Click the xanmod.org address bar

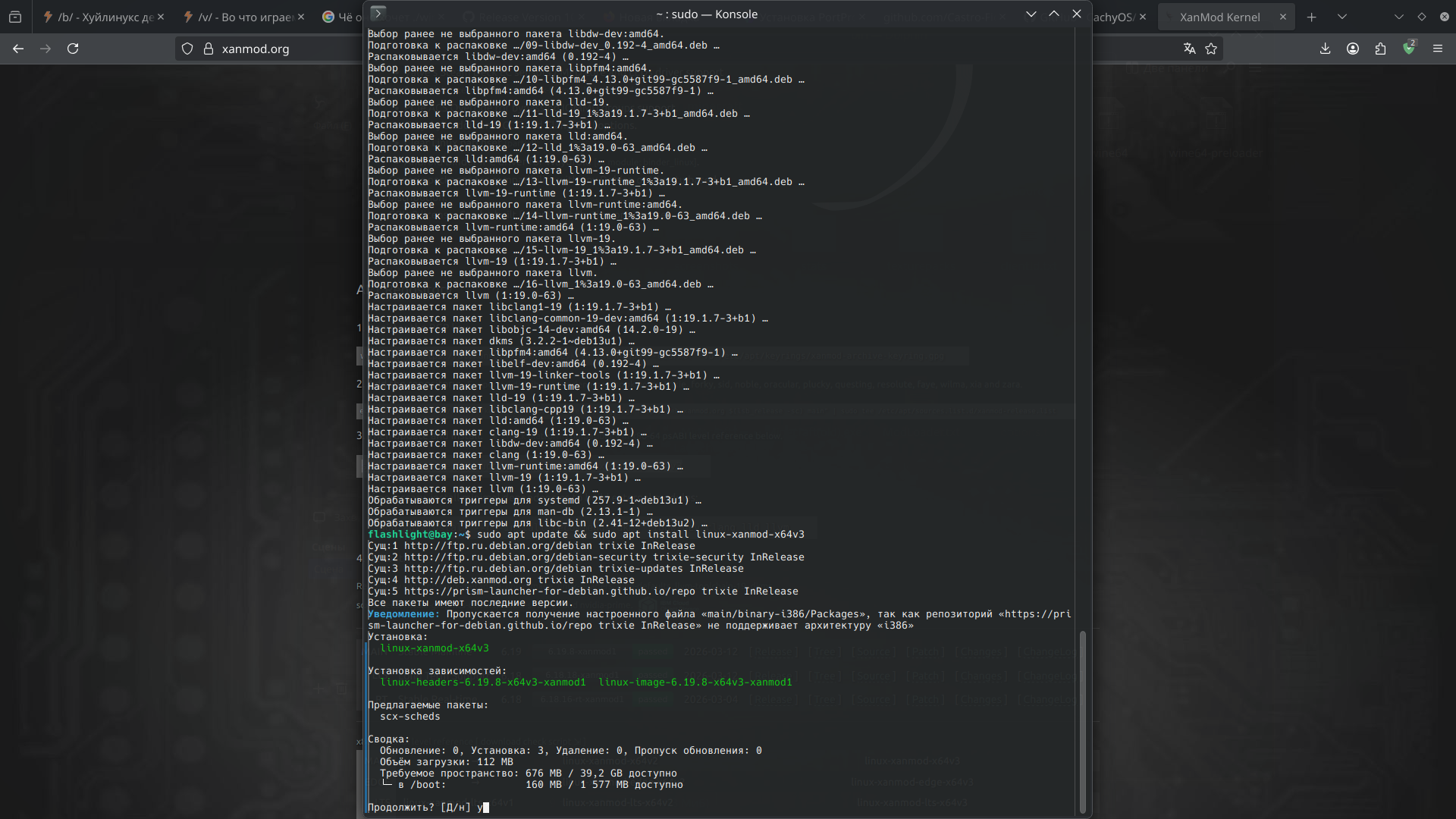pyautogui.click(x=255, y=49)
